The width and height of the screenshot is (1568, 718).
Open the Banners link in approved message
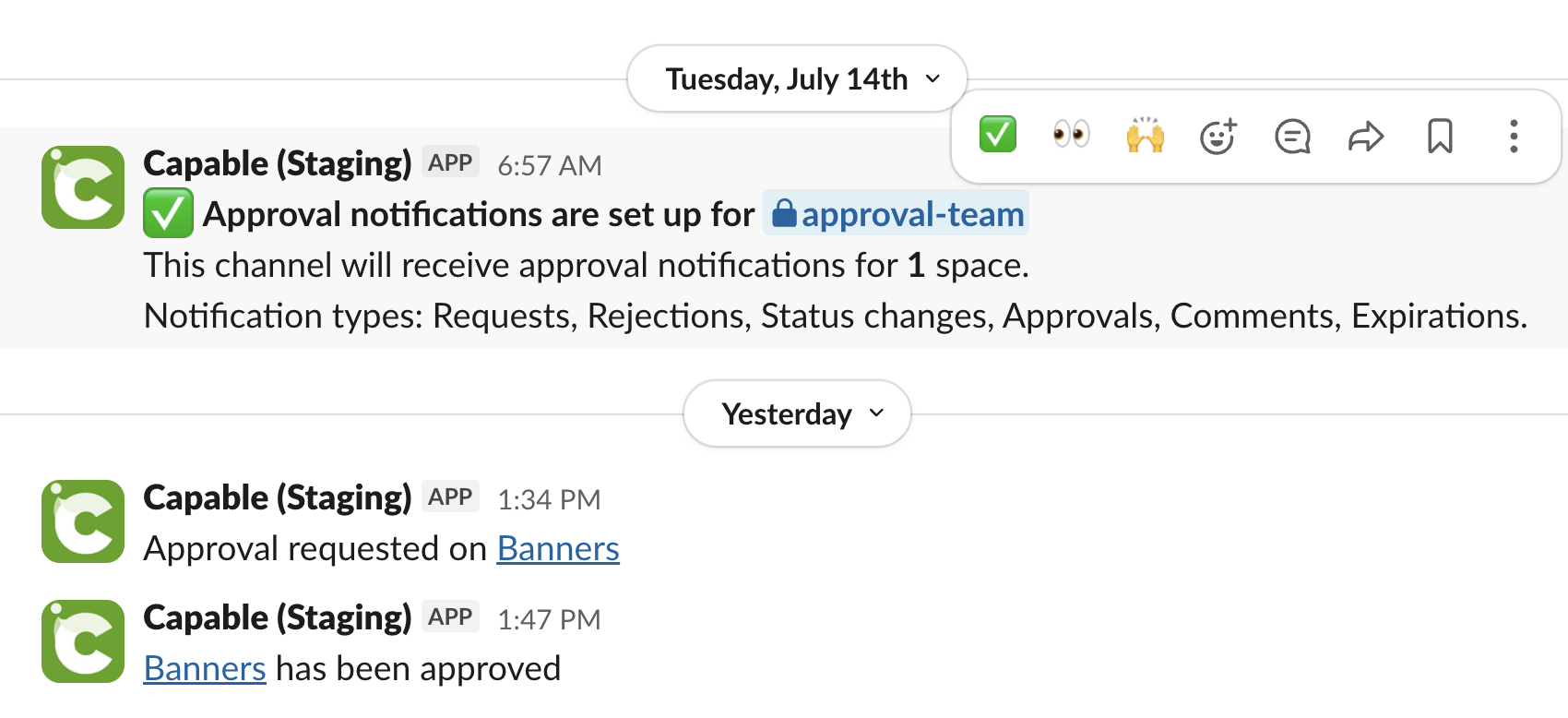205,668
